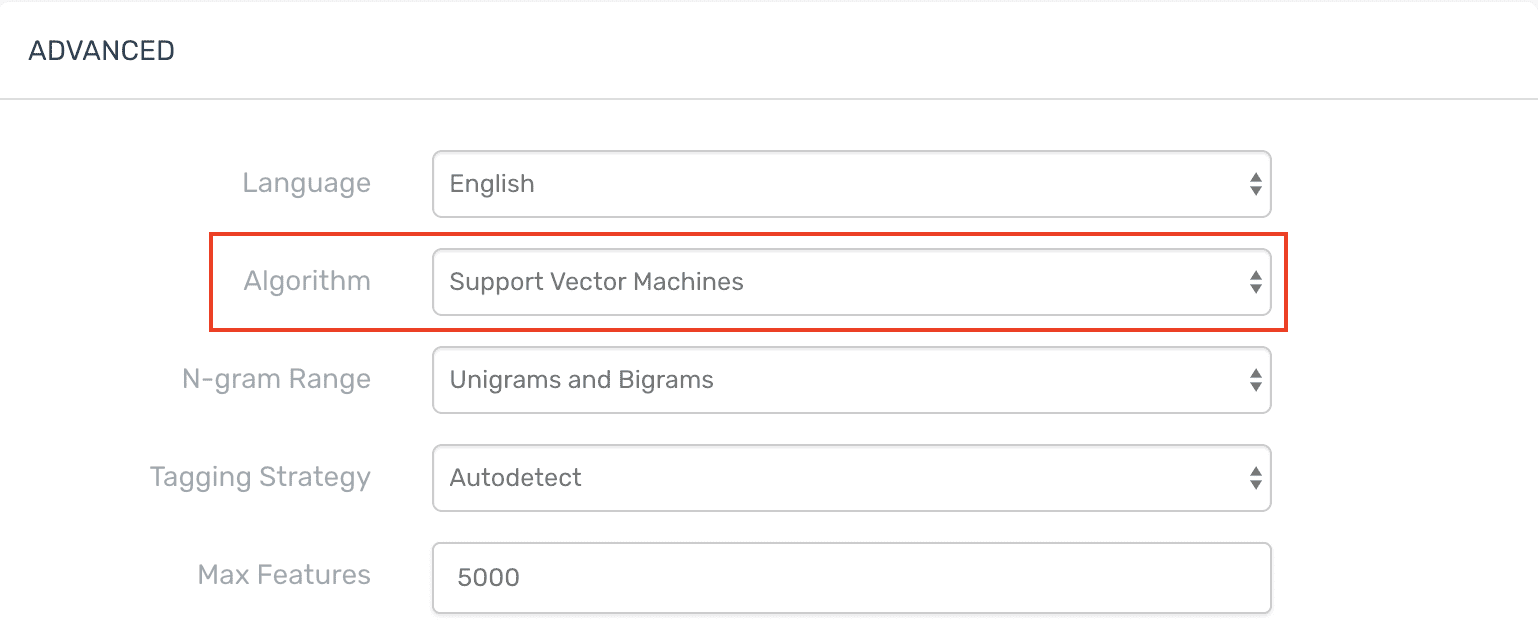Image resolution: width=1538 pixels, height=644 pixels.
Task: Click the 5000 value in Max Features
Action: pyautogui.click(x=488, y=577)
